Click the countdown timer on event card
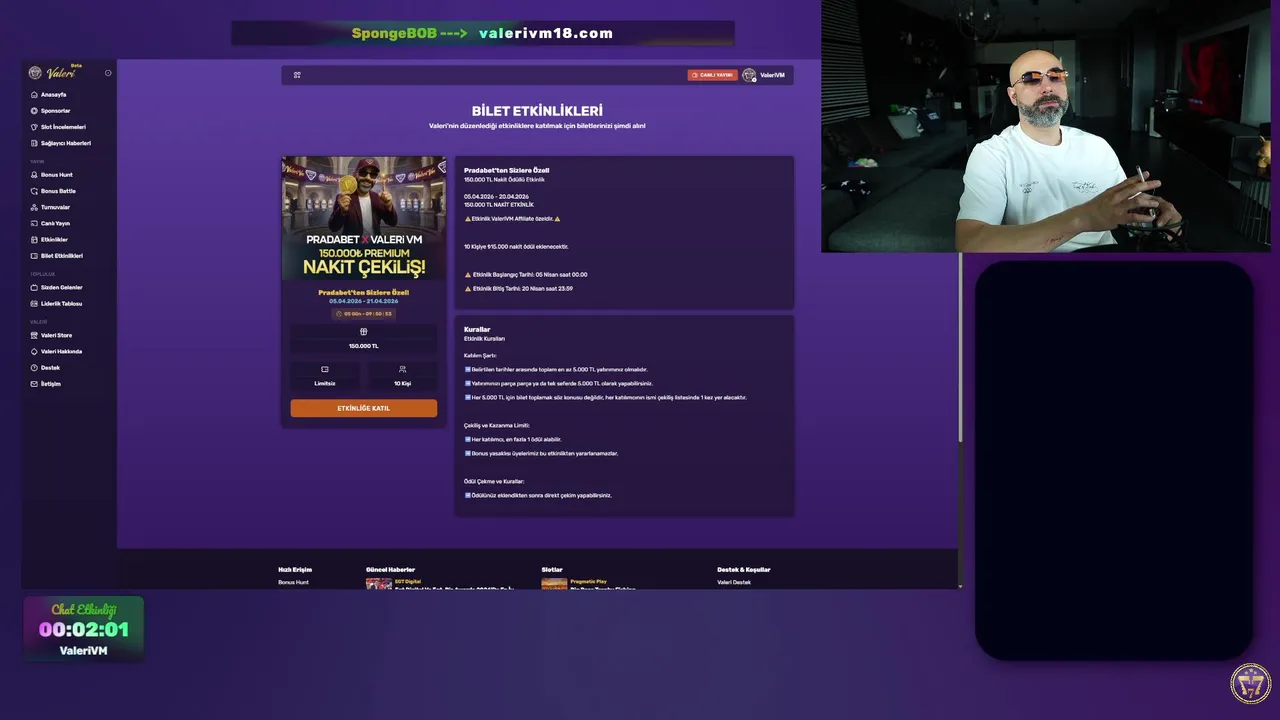Image resolution: width=1280 pixels, height=720 pixels. pos(364,314)
